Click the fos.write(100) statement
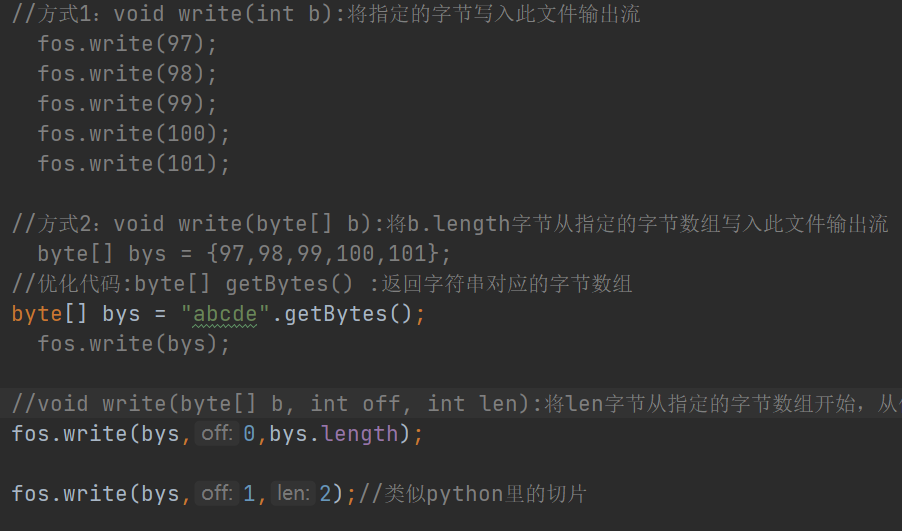 133,133
